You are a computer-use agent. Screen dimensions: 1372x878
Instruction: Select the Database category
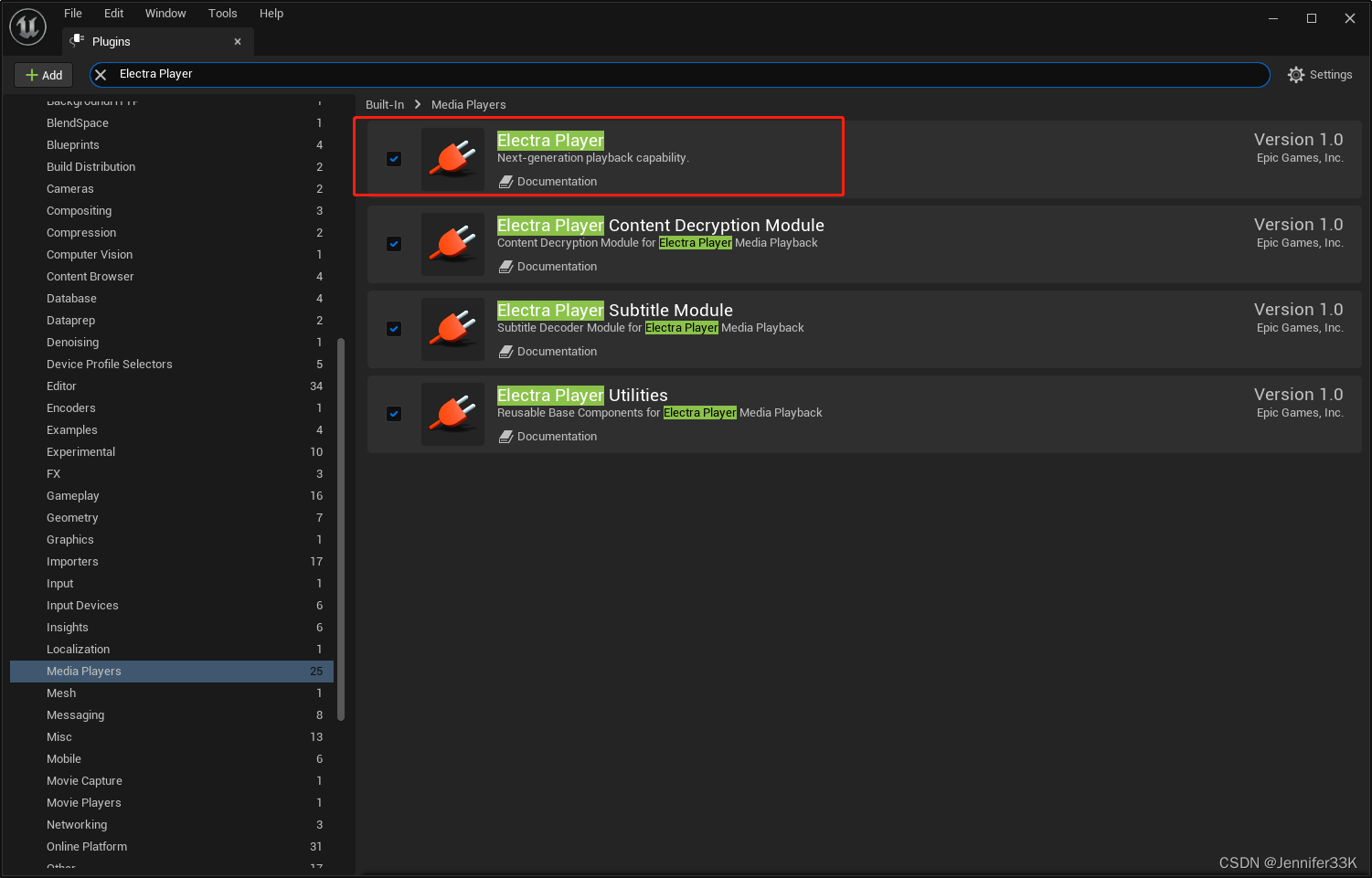pos(172,299)
